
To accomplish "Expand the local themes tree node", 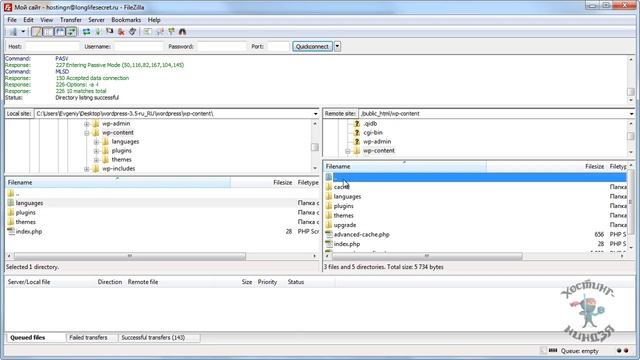I will coord(96,160).
